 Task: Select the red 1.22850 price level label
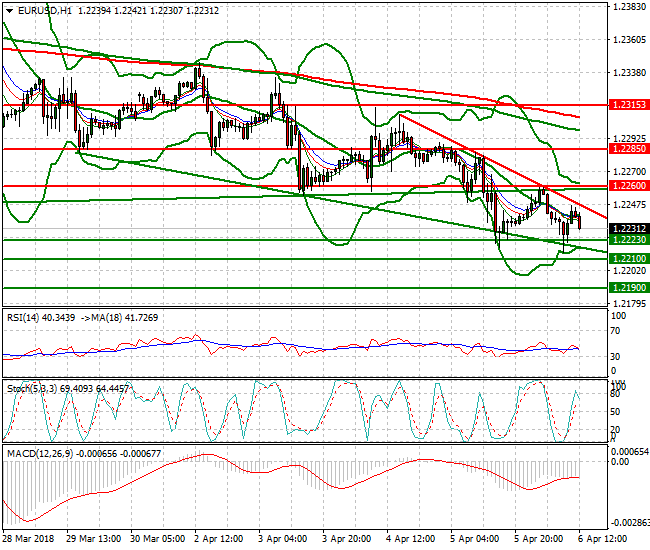click(x=629, y=149)
